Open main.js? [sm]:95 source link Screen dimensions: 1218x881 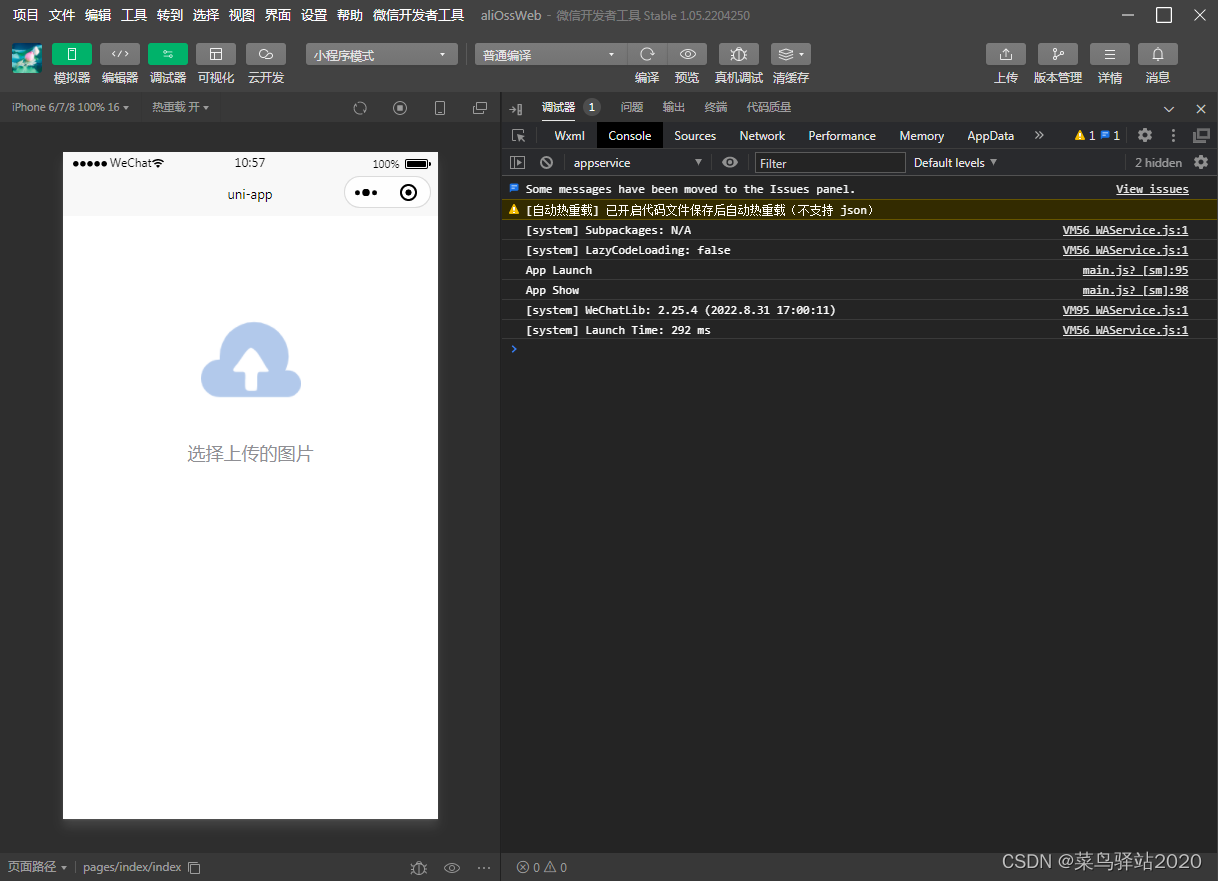pyautogui.click(x=1135, y=269)
